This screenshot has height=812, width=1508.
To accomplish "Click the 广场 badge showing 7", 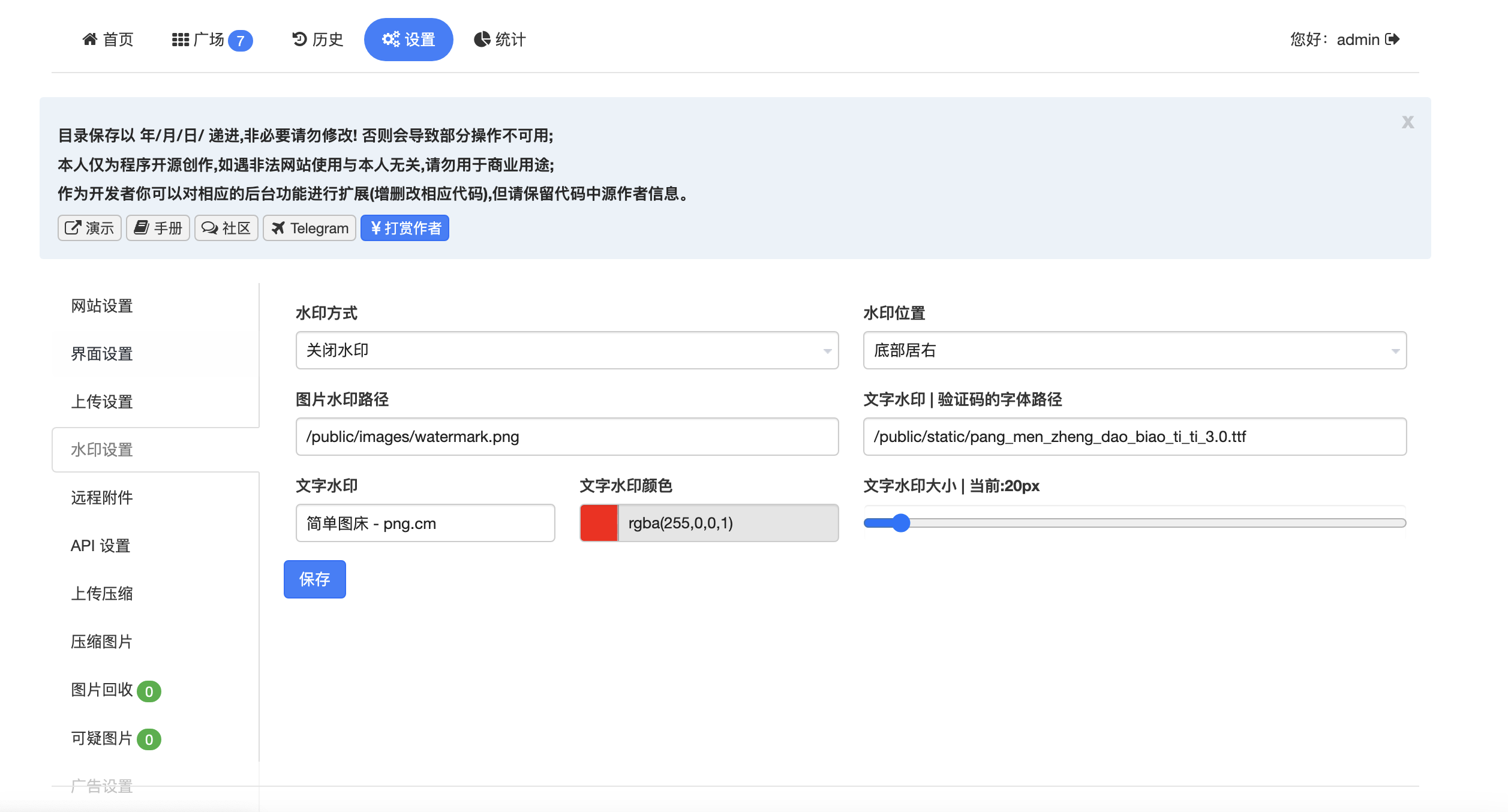I will [241, 41].
